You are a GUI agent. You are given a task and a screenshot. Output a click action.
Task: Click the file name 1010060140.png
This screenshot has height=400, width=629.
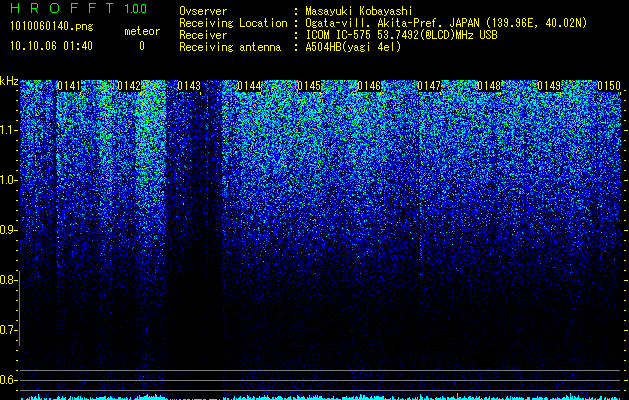coord(51,27)
